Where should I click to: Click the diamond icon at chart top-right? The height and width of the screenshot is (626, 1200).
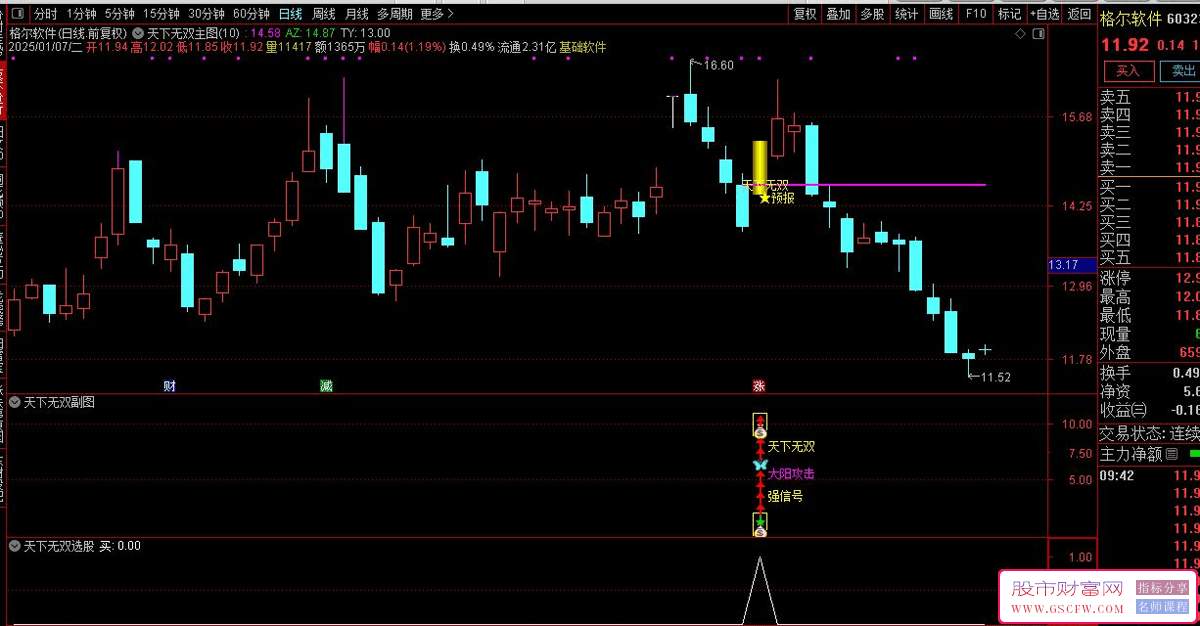(1020, 33)
